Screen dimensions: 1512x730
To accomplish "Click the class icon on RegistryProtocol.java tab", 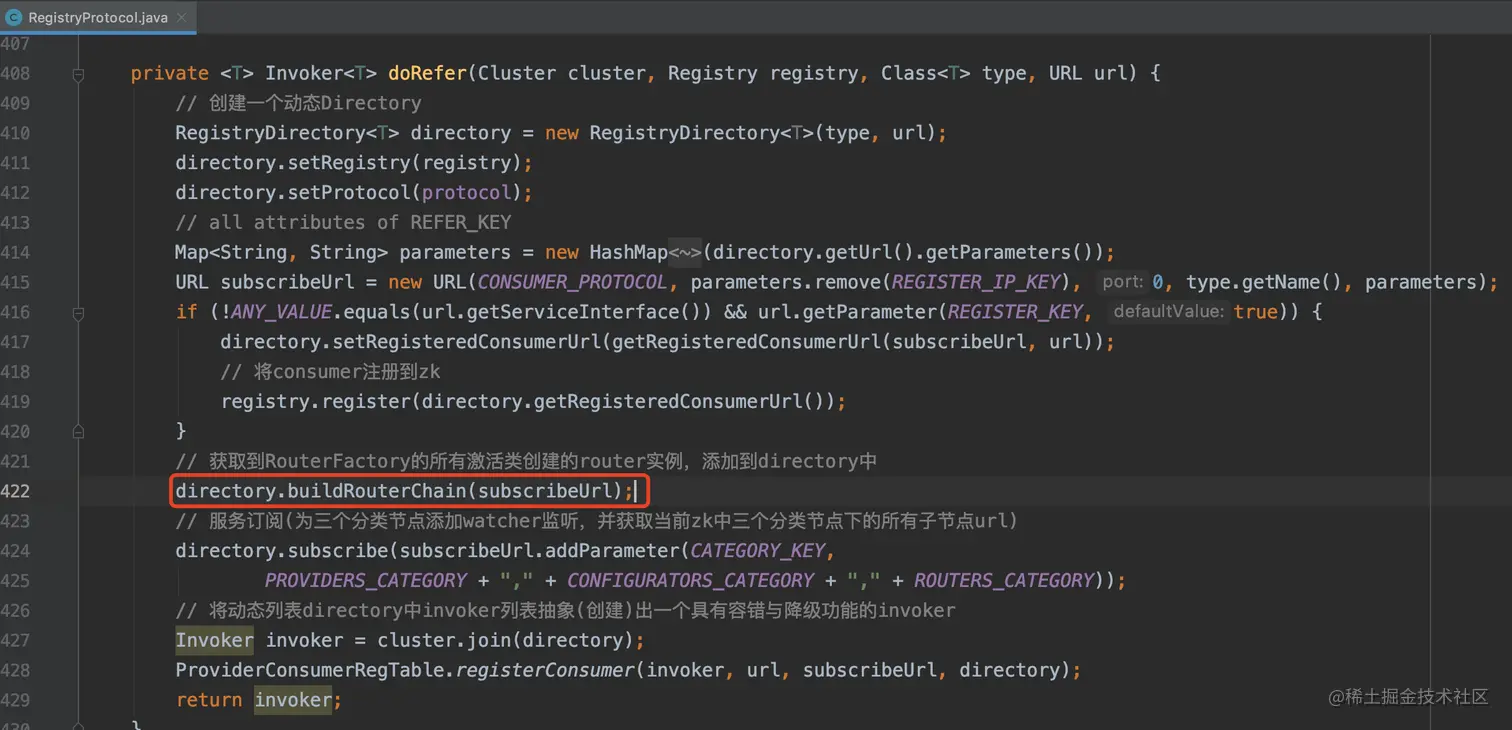I will coord(14,17).
